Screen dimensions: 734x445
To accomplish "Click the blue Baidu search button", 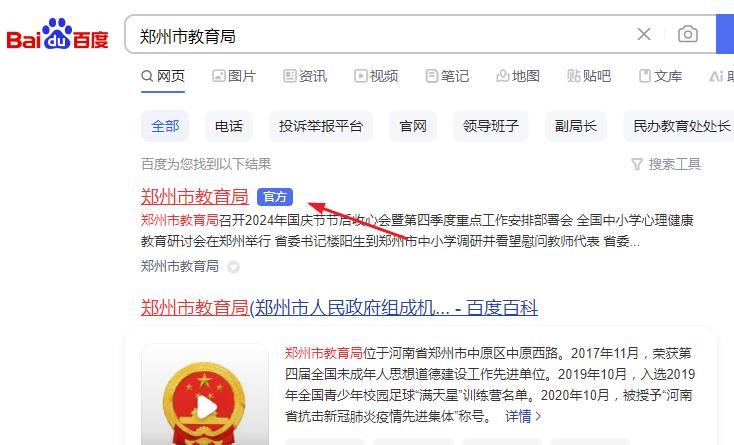I will pyautogui.click(x=725, y=34).
